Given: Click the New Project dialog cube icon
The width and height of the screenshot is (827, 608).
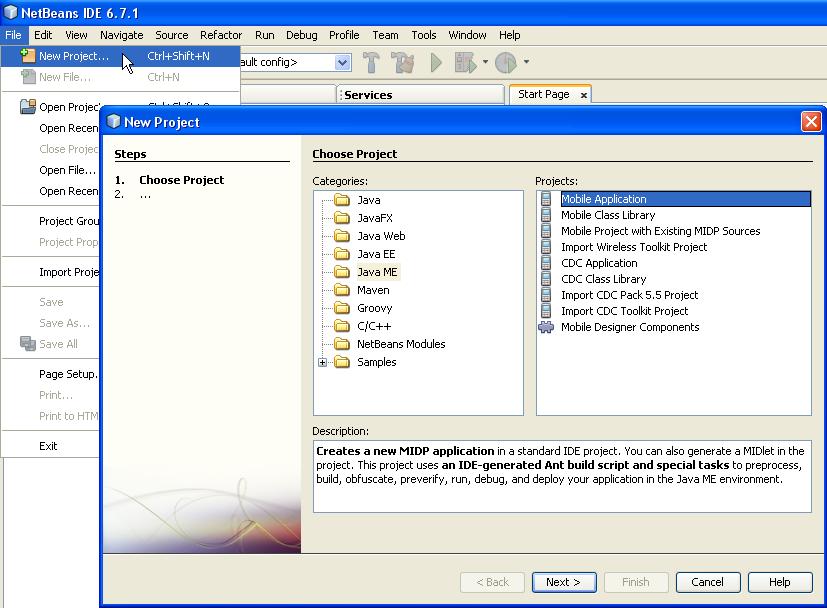Looking at the screenshot, I should 113,122.
